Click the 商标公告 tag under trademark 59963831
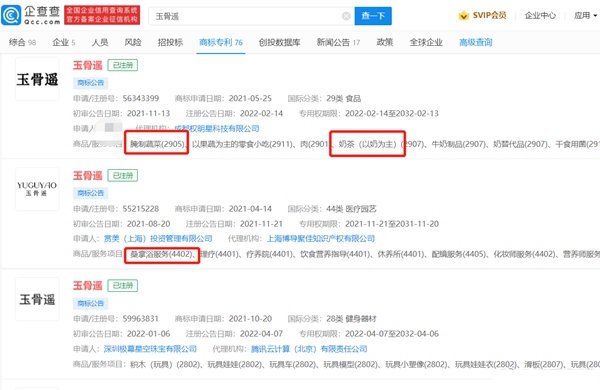Screen dimensions: 600x390 coord(91,303)
